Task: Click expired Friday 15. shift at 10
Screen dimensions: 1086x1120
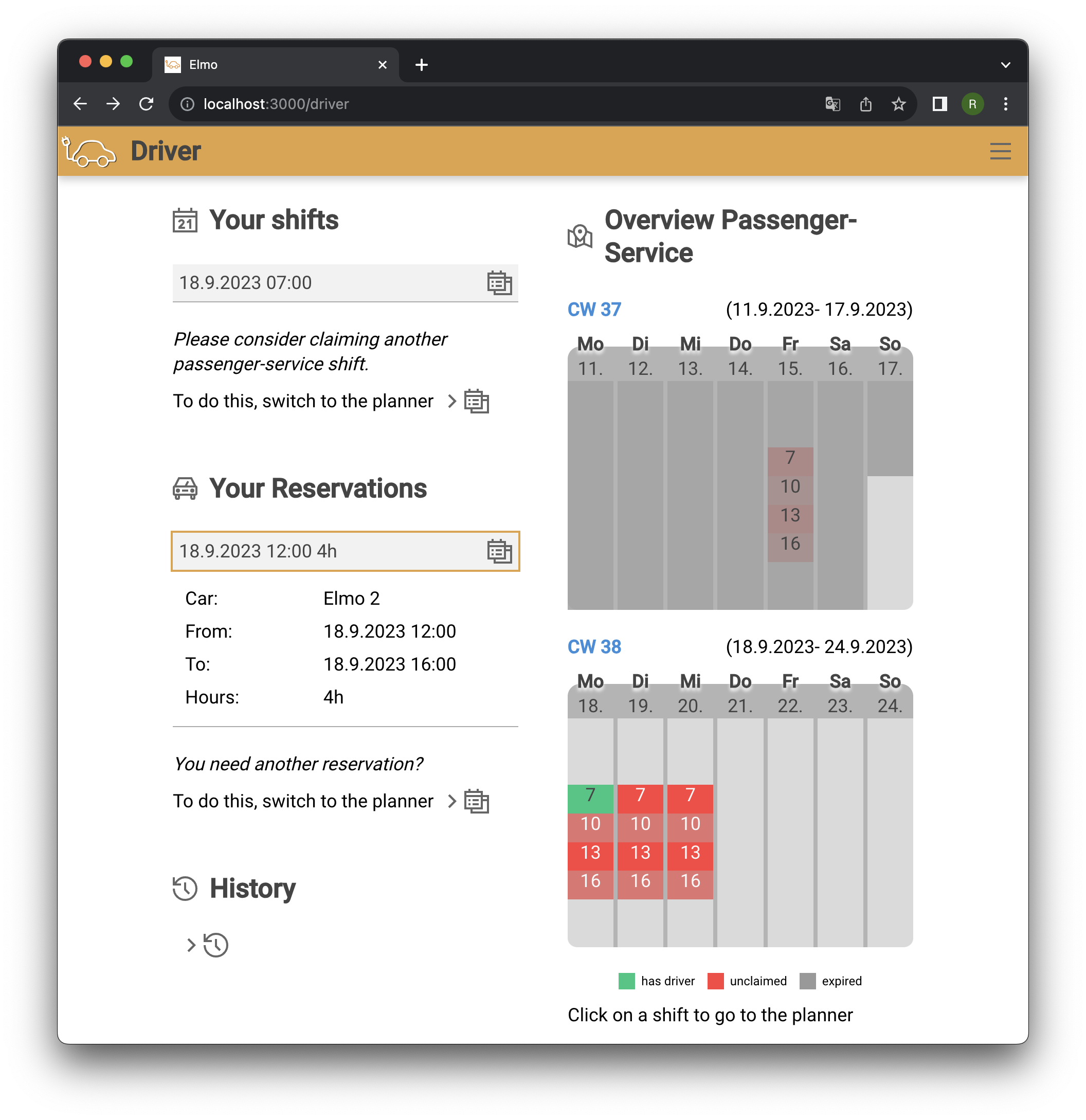Action: pos(790,490)
